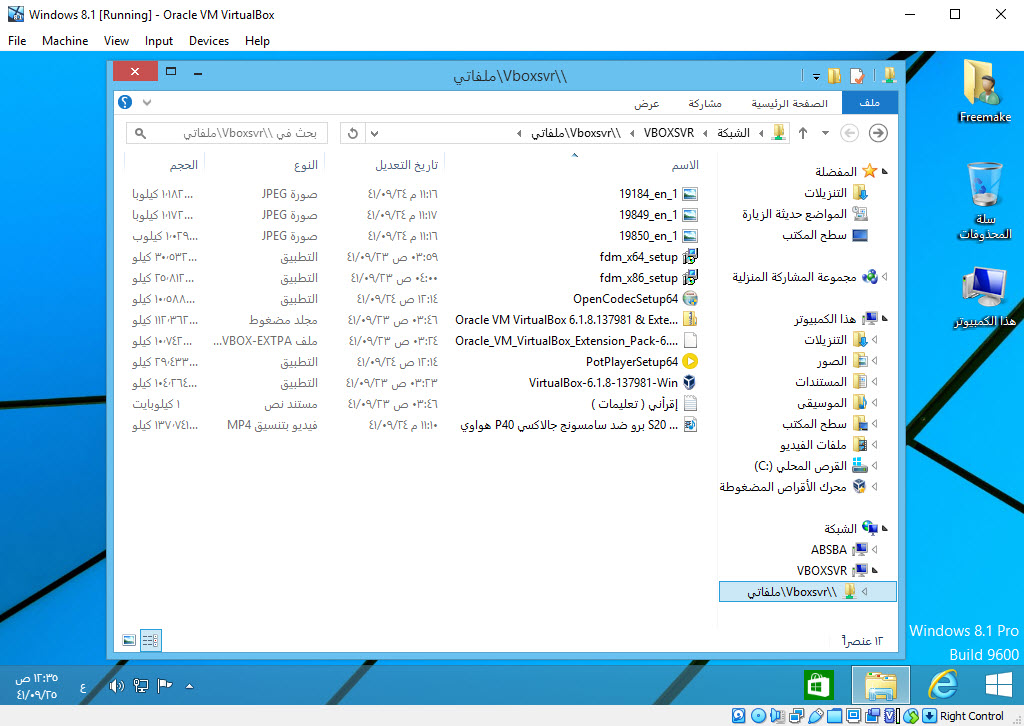Click the الشبكة breadcrumb in address bar
Screen dimensions: 1024x726
[x=733, y=133]
